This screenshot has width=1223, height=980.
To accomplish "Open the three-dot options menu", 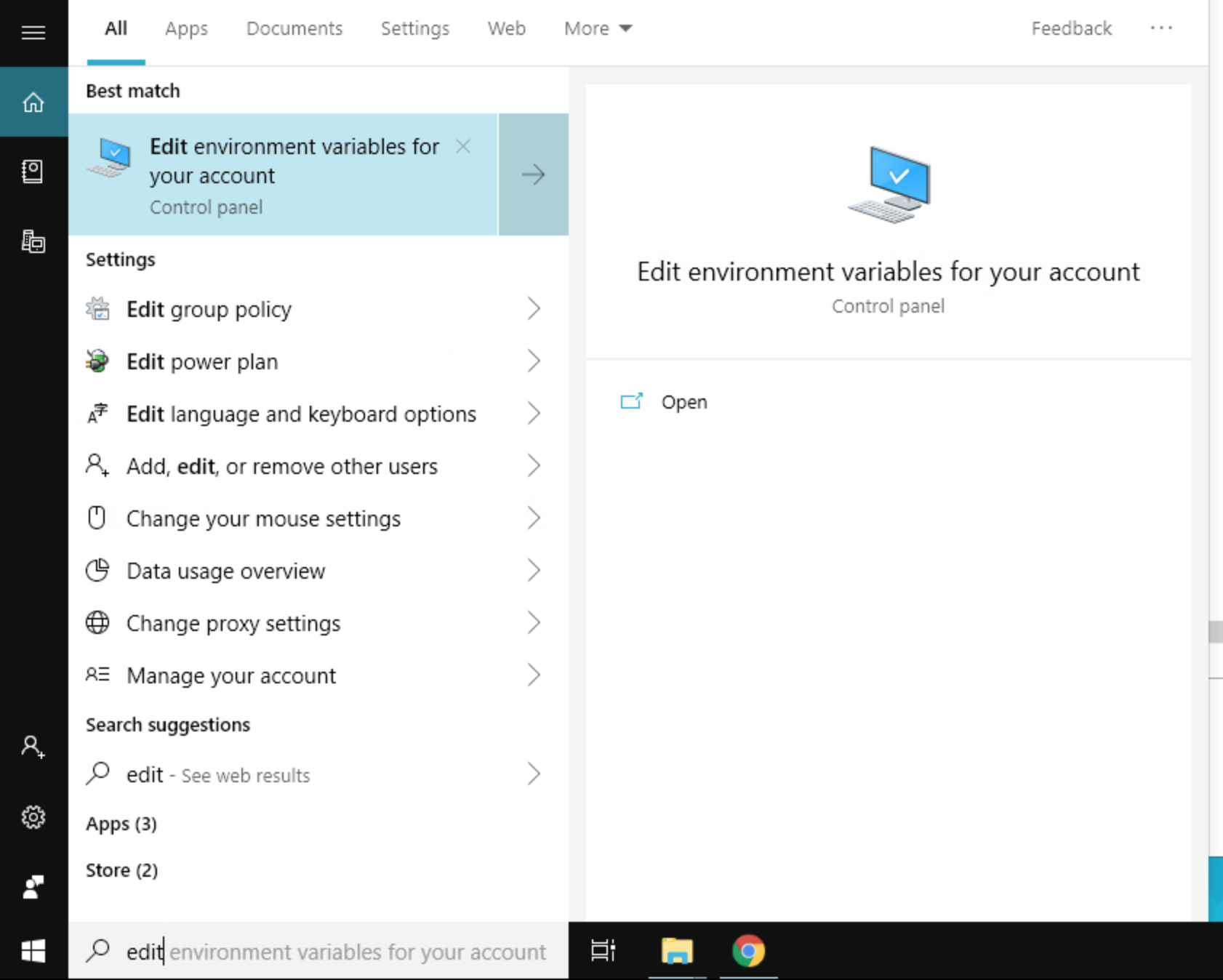I will 1161,28.
